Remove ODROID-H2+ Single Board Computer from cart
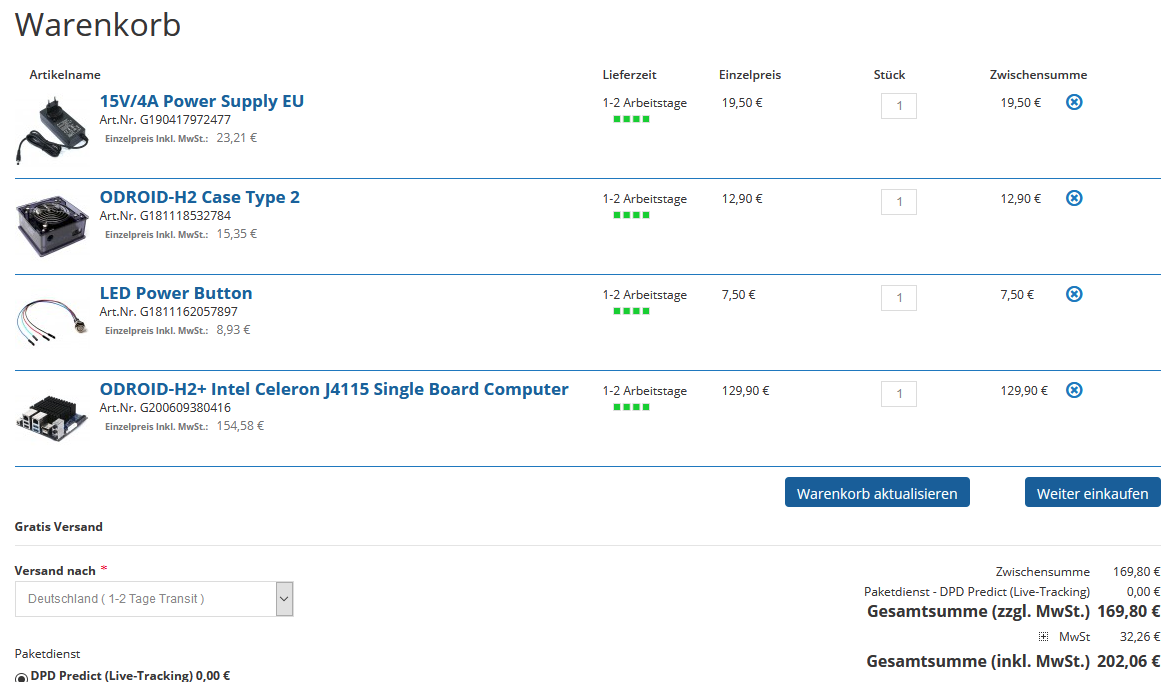 point(1074,390)
